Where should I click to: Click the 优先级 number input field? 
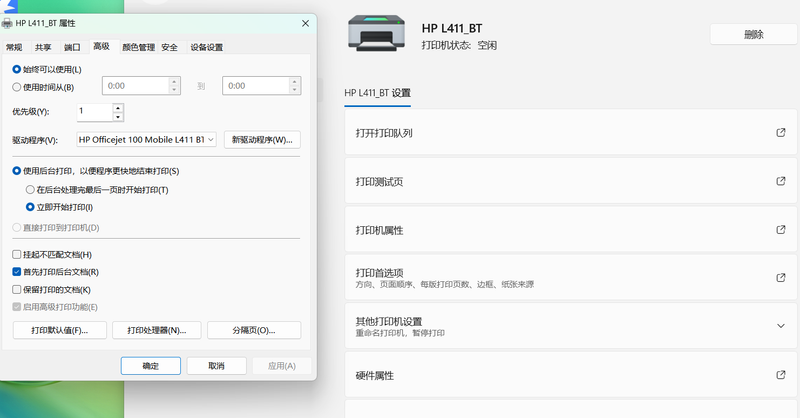tap(95, 112)
